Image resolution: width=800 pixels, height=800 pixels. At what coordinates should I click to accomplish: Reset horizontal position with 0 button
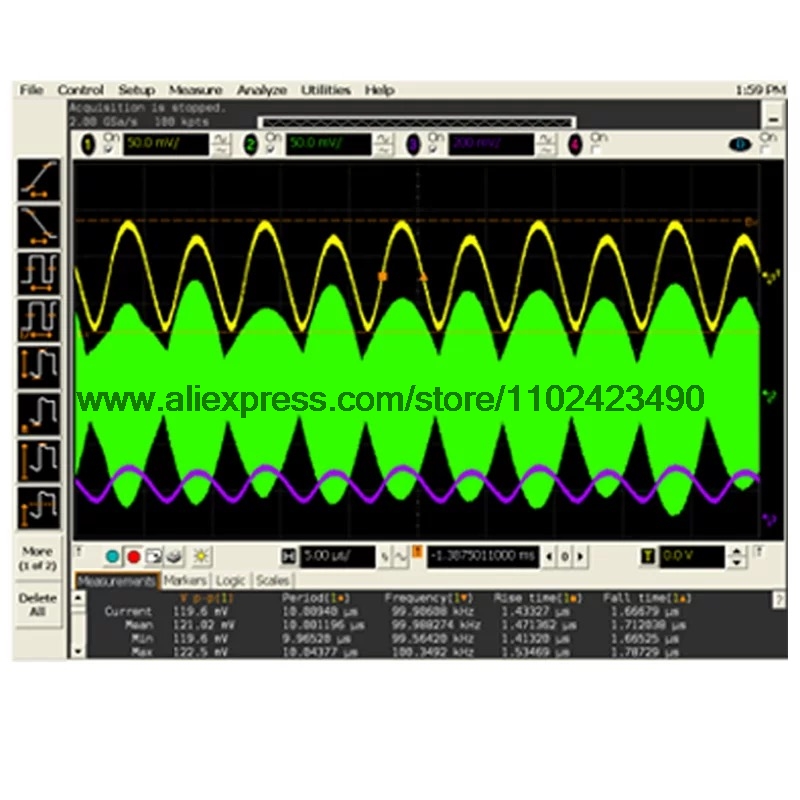(564, 557)
